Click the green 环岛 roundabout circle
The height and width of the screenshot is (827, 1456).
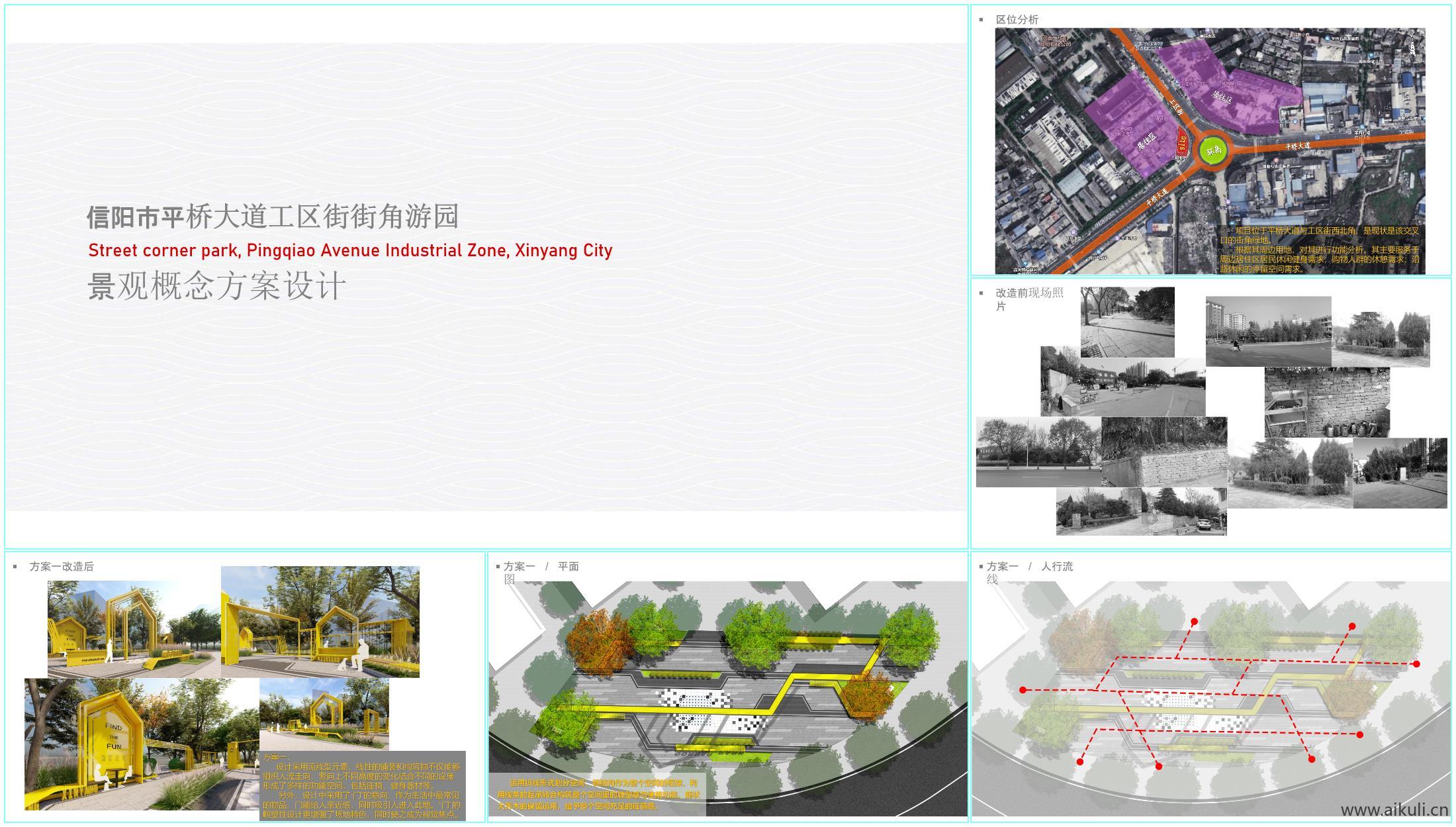coord(1213,150)
